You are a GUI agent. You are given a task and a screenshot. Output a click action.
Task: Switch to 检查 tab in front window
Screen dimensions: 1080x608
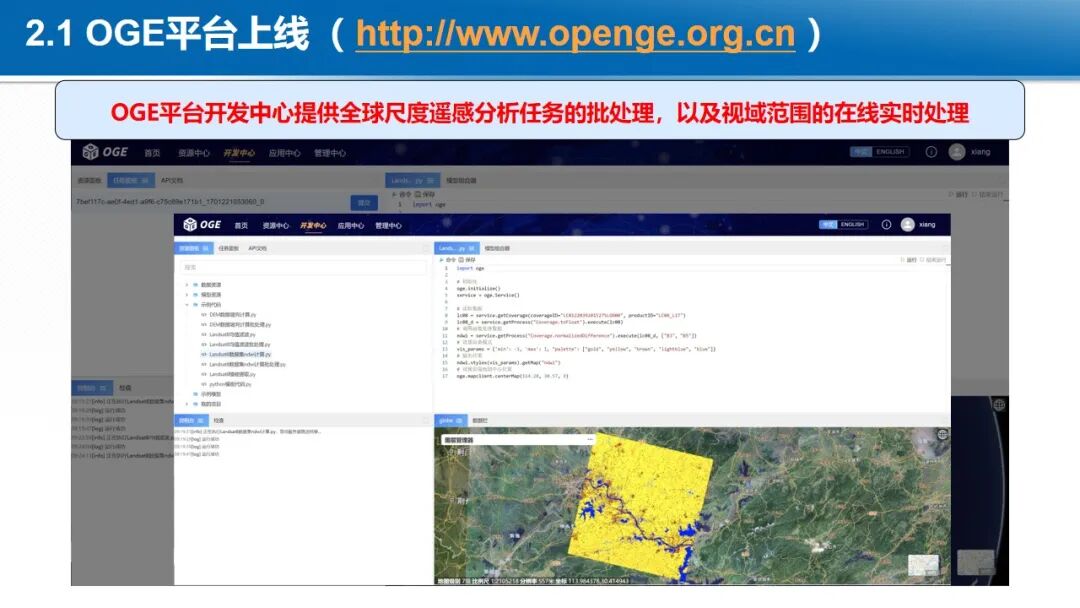[218, 420]
